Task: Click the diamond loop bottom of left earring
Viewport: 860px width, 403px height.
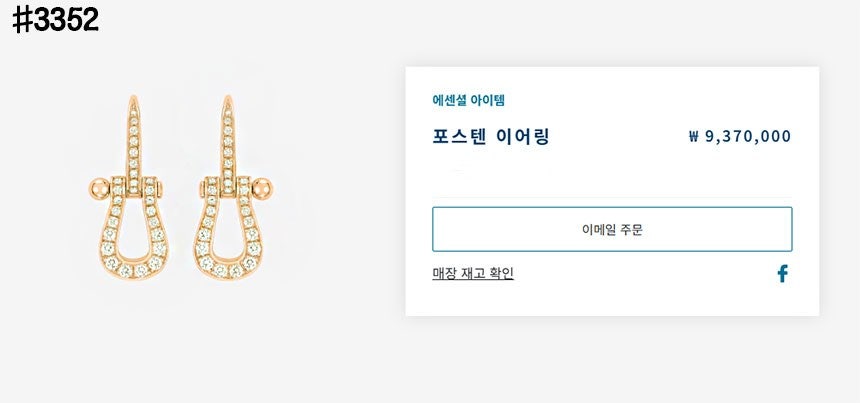Action: tap(133, 269)
